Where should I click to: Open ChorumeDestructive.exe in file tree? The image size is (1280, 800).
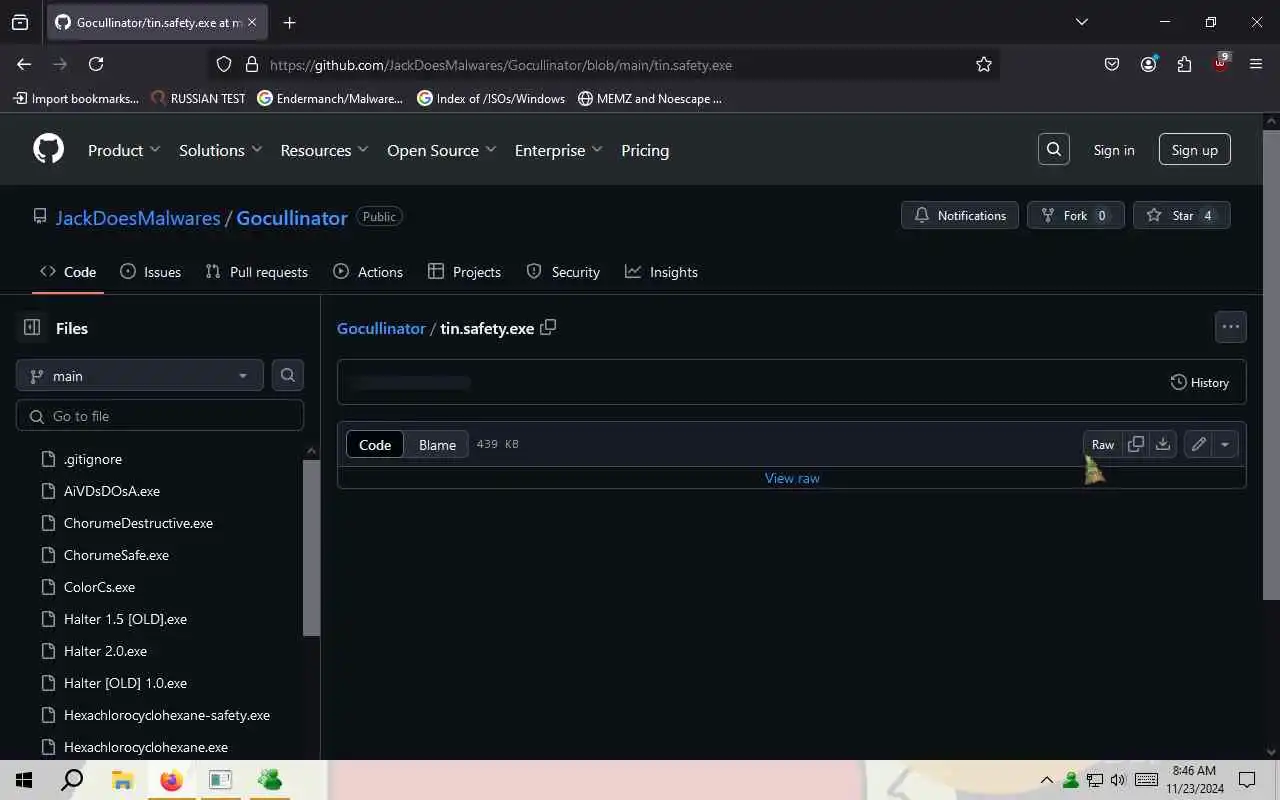[138, 523]
